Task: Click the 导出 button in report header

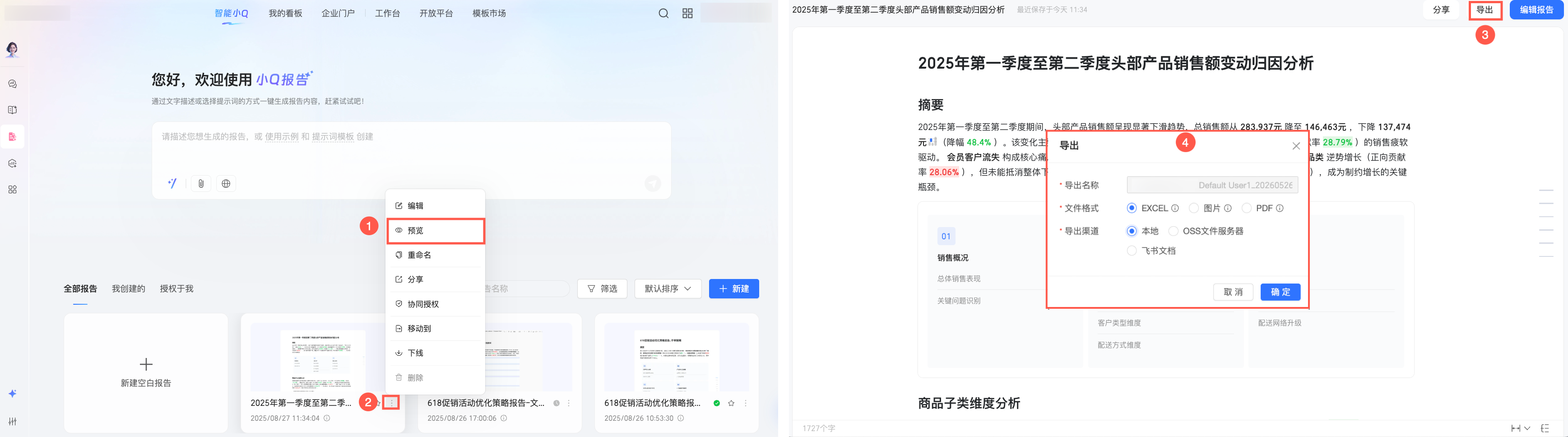Action: [x=1484, y=10]
